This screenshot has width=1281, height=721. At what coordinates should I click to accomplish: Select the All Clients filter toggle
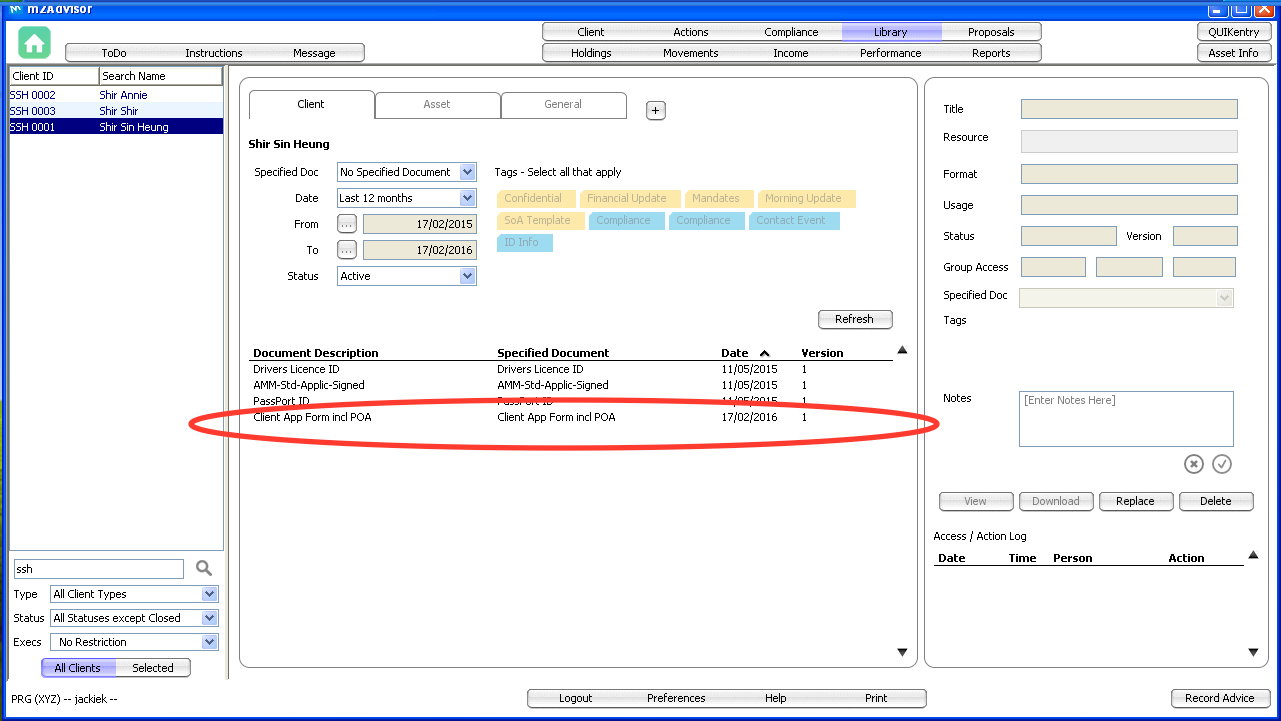point(78,668)
